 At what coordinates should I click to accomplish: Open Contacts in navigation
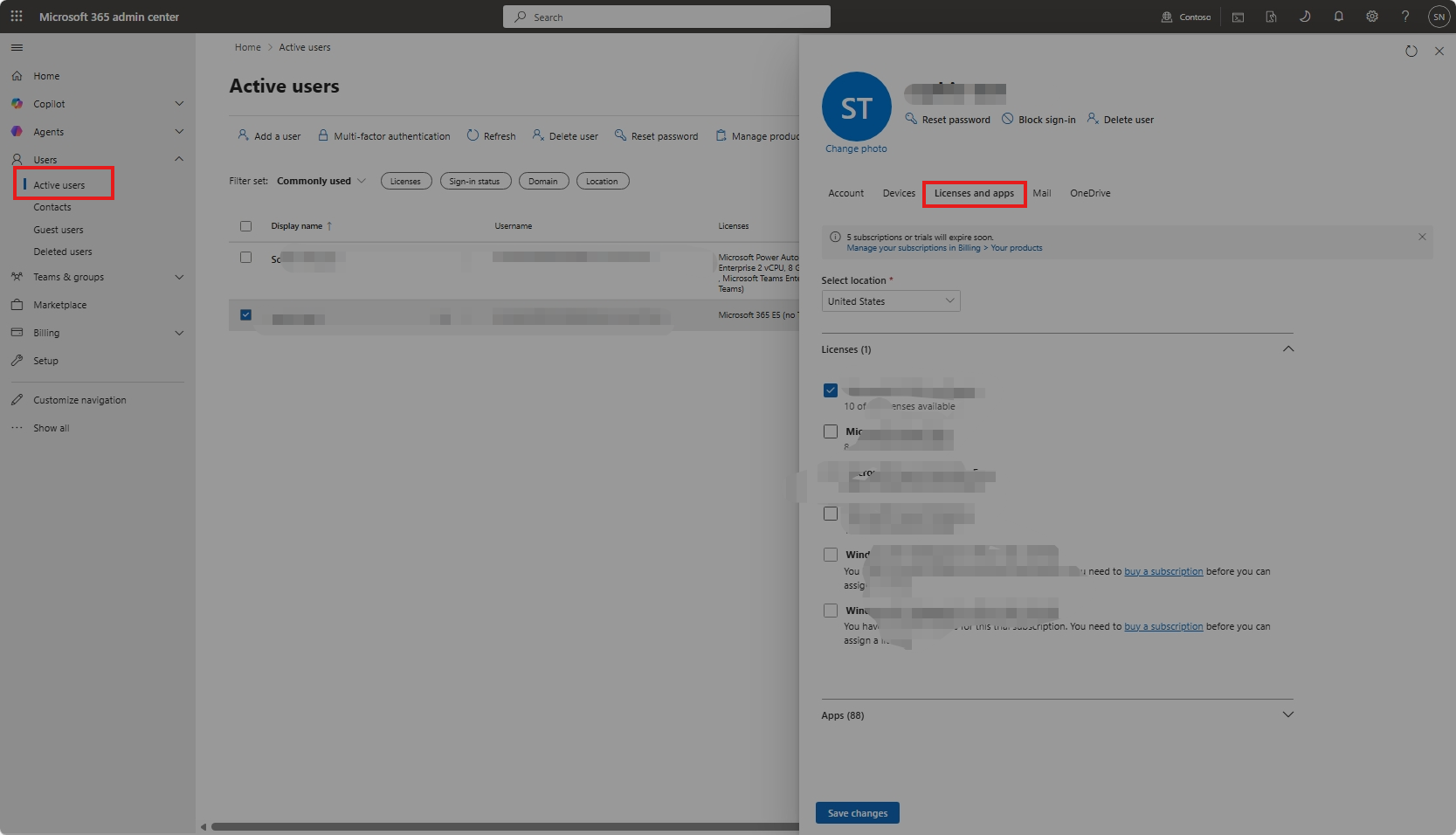point(52,207)
